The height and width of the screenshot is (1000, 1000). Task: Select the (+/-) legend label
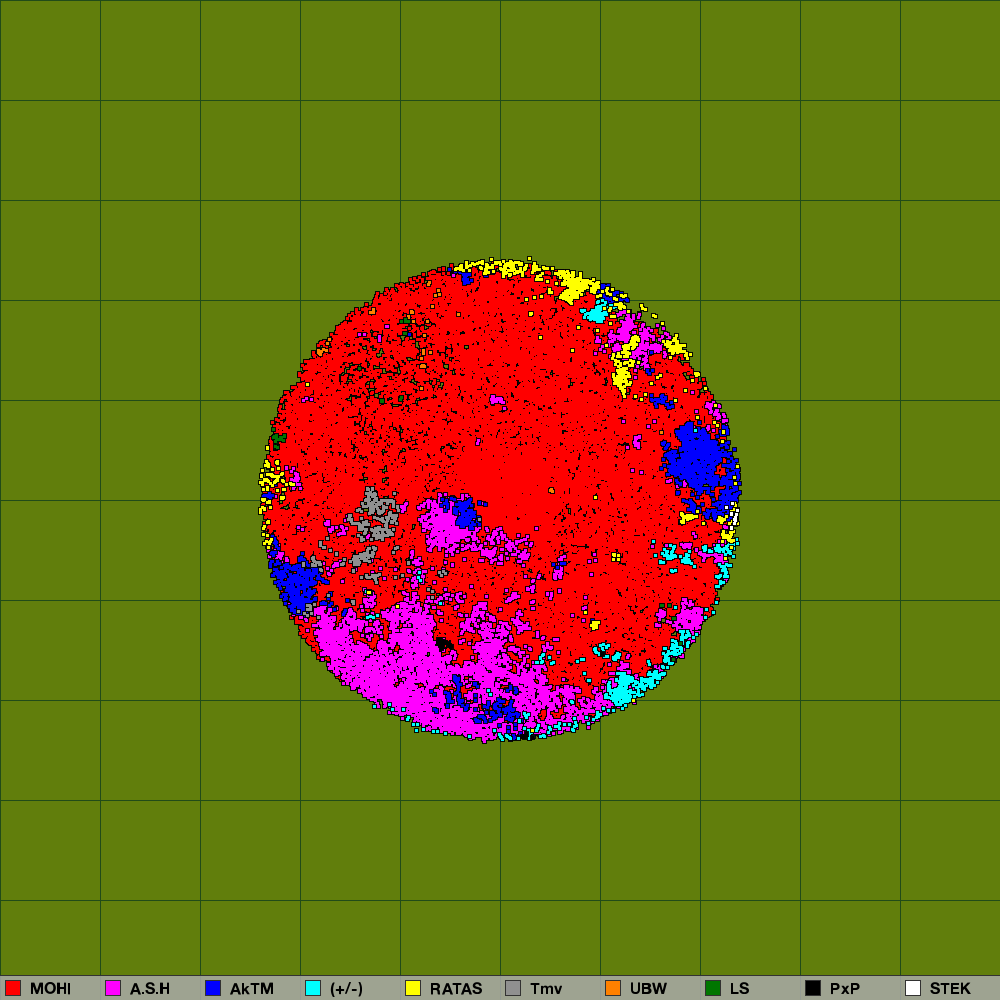point(346,989)
